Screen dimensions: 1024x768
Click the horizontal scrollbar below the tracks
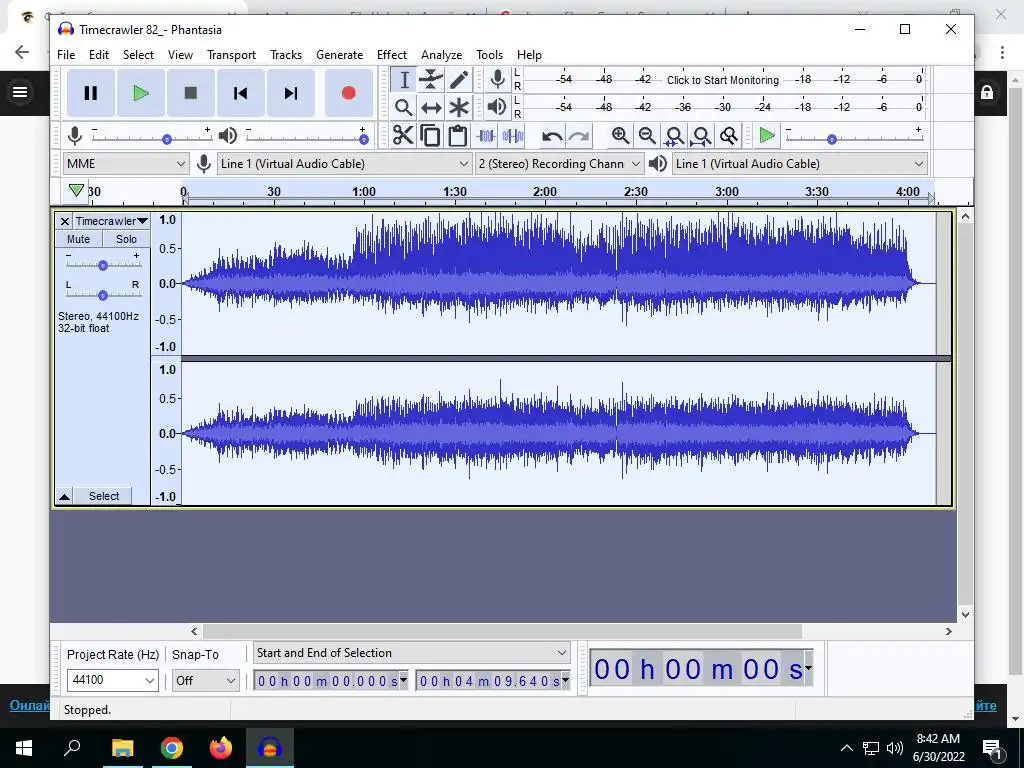pos(502,632)
